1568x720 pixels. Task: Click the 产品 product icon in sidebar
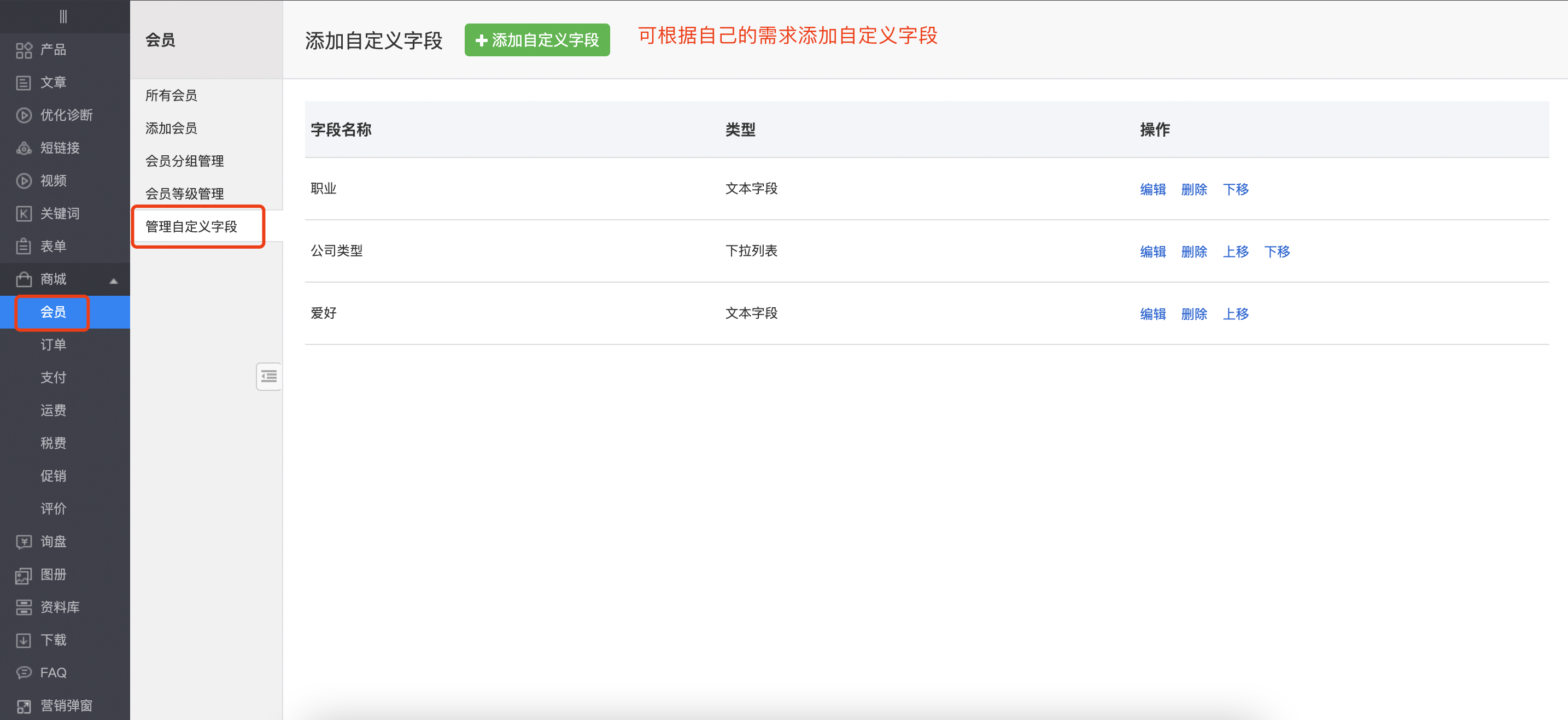24,50
